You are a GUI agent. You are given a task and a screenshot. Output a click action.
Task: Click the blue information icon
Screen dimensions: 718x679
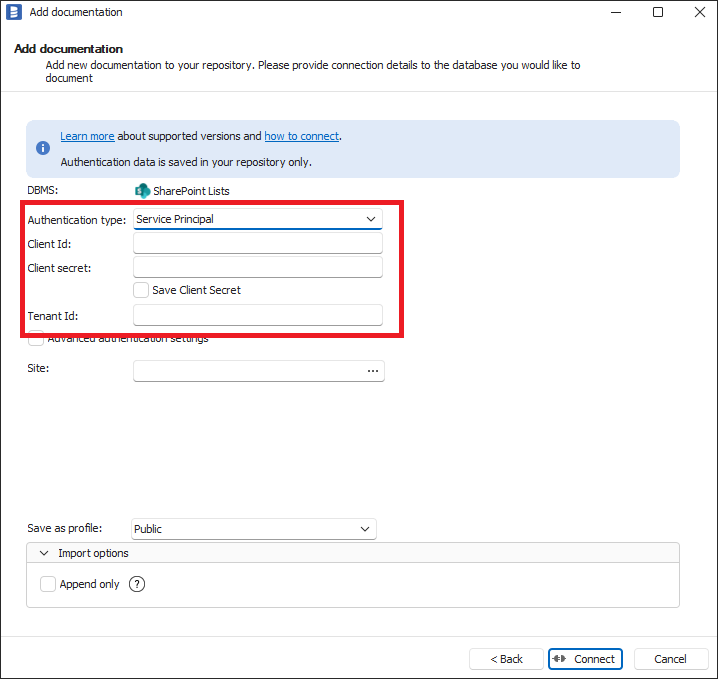pyautogui.click(x=43, y=148)
